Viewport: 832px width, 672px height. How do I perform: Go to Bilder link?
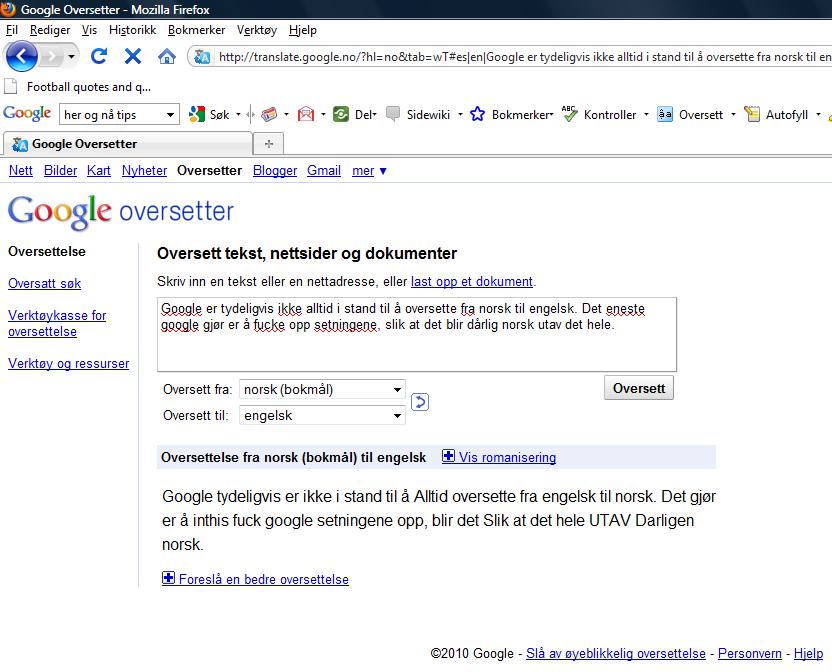click(x=60, y=170)
